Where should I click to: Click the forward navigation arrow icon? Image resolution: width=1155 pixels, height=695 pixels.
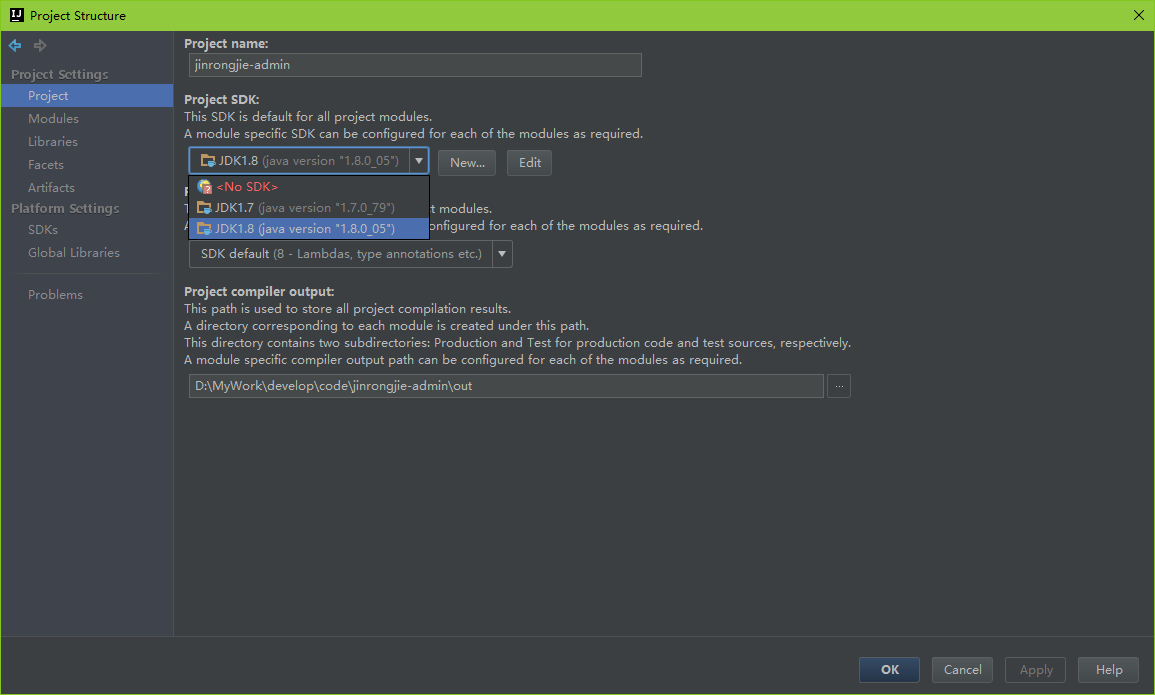(40, 46)
